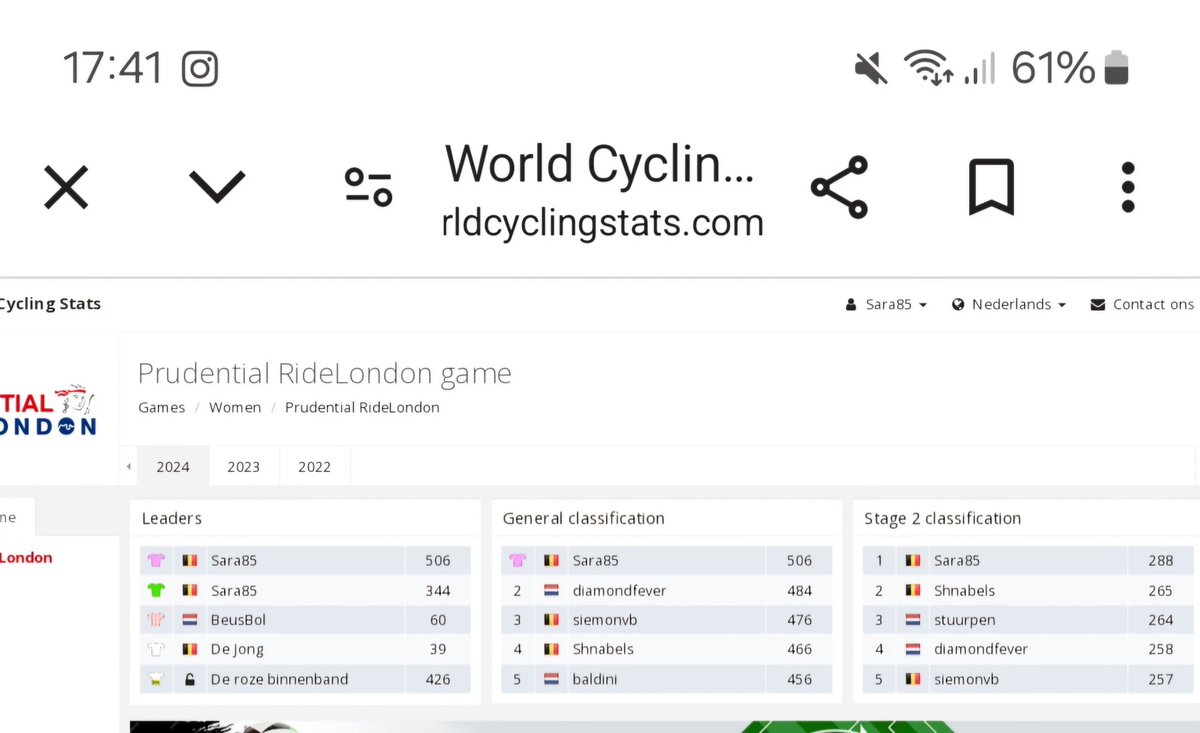
Task: Tap the muted sound status icon
Action: [871, 69]
